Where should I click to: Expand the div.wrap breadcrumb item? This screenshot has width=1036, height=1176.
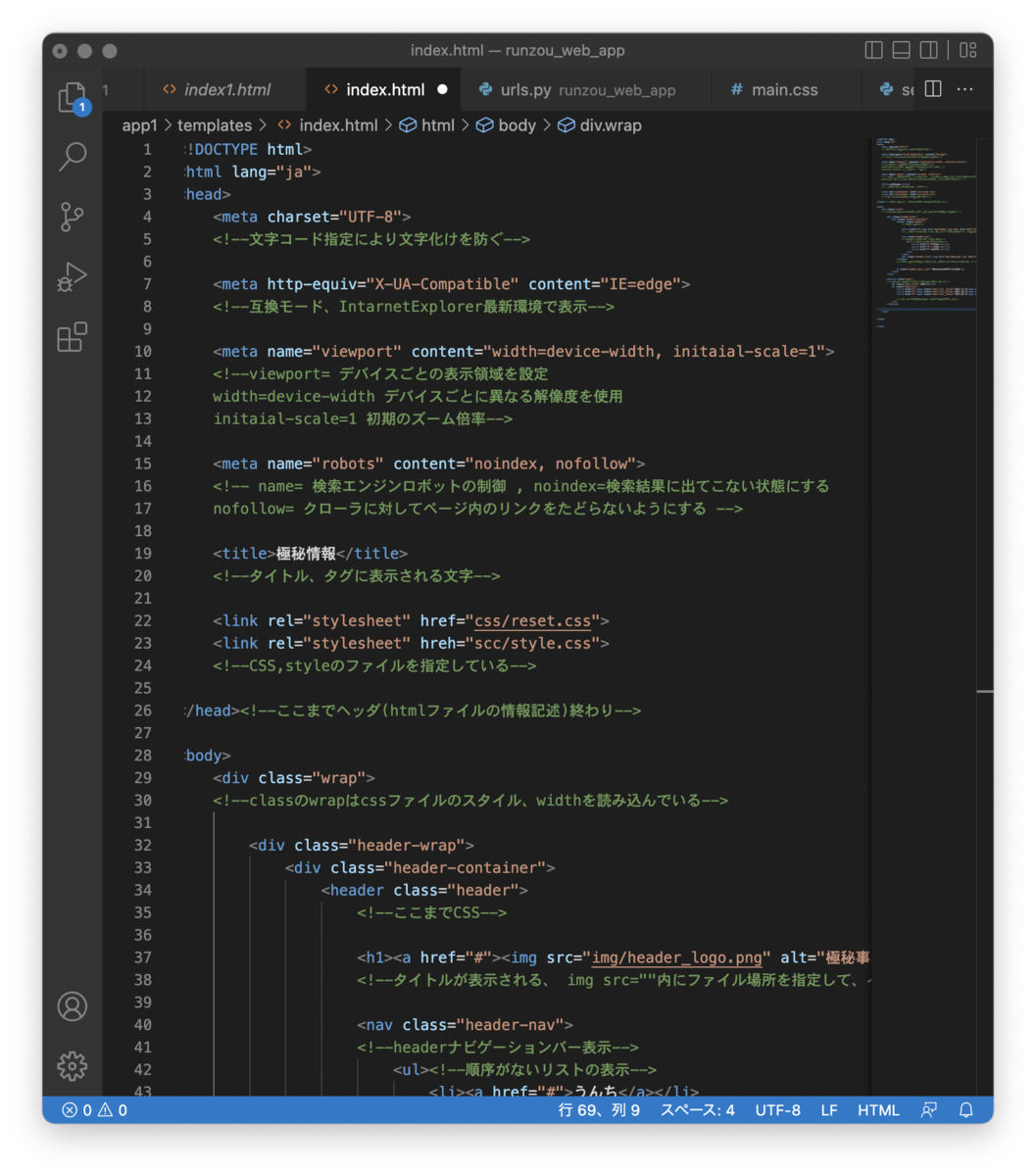(600, 125)
